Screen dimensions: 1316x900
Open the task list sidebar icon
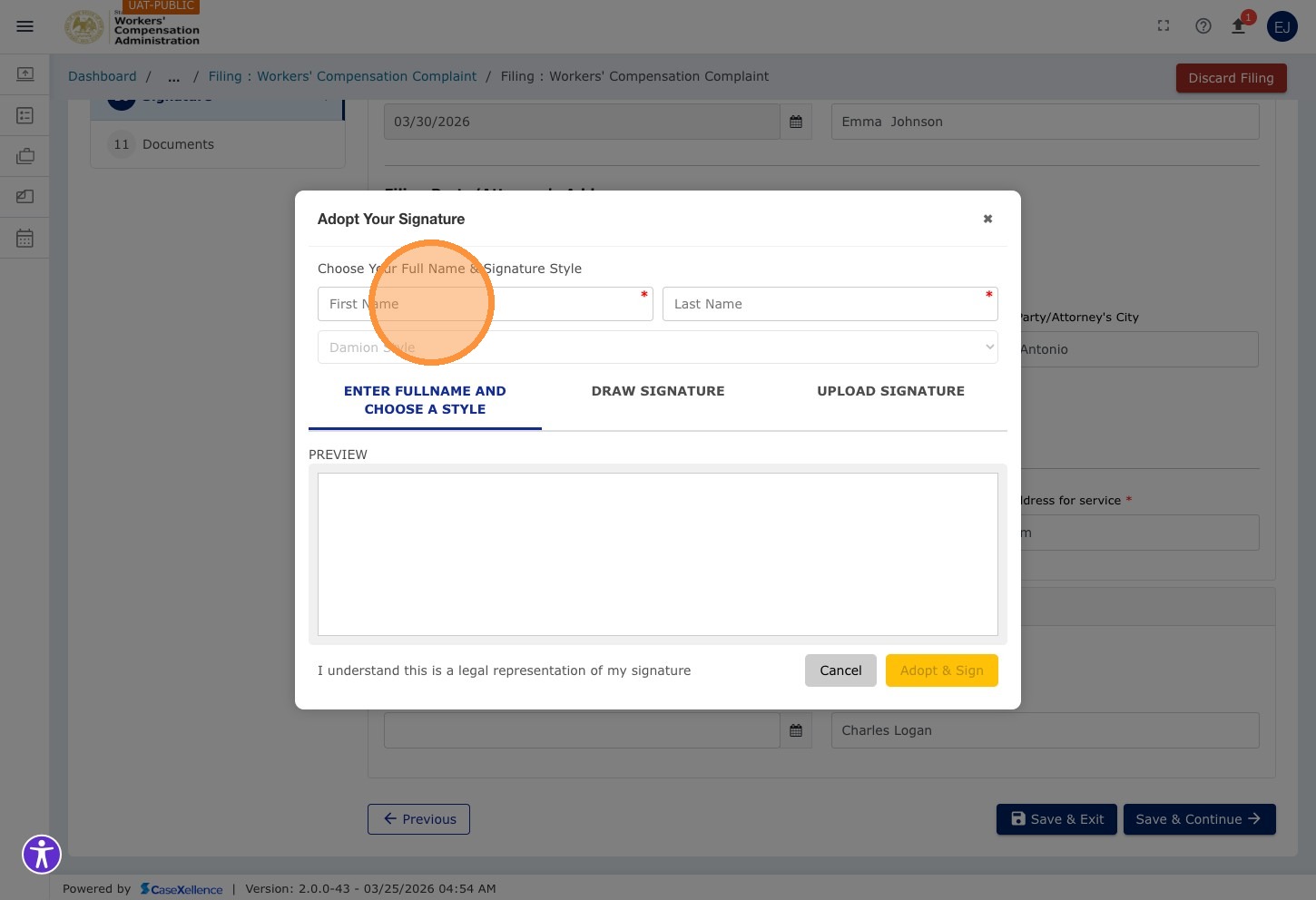25,115
